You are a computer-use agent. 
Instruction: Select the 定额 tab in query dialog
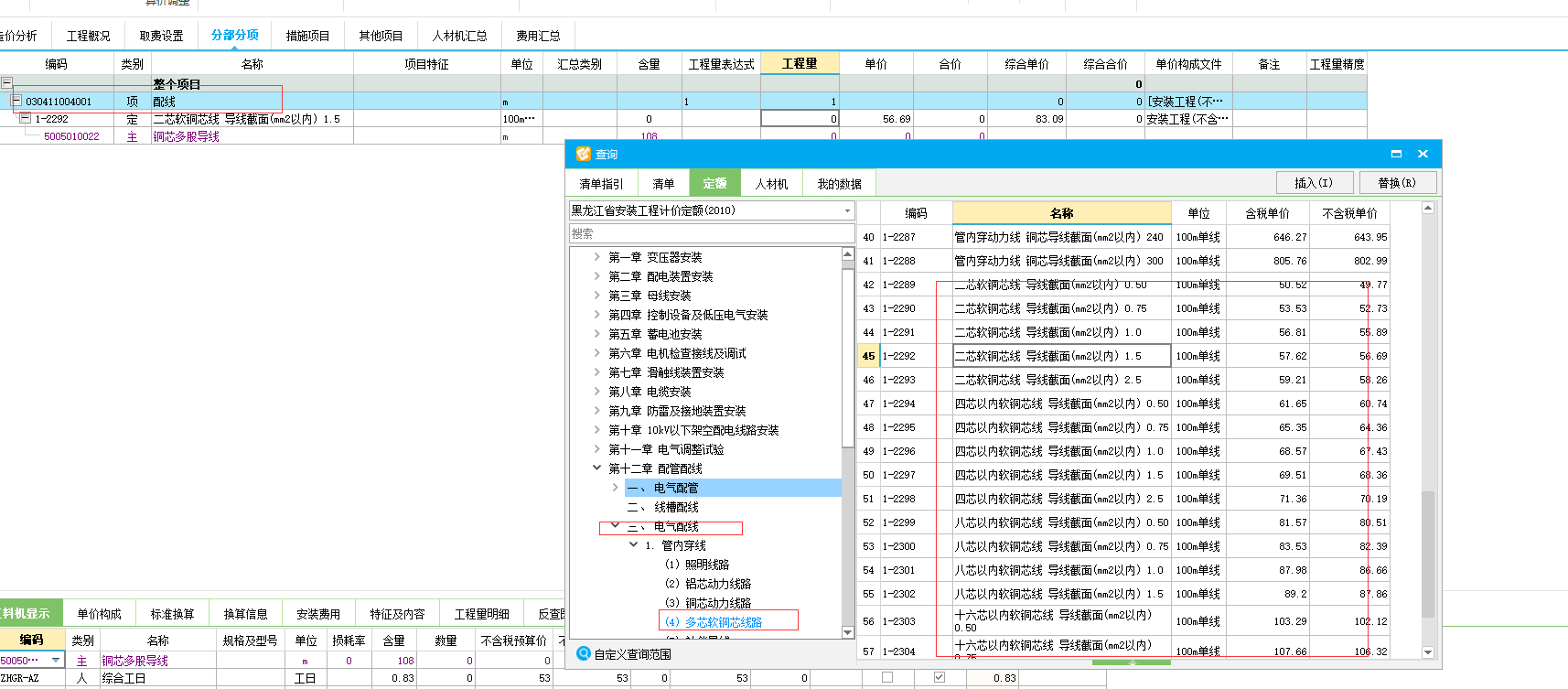[x=714, y=183]
